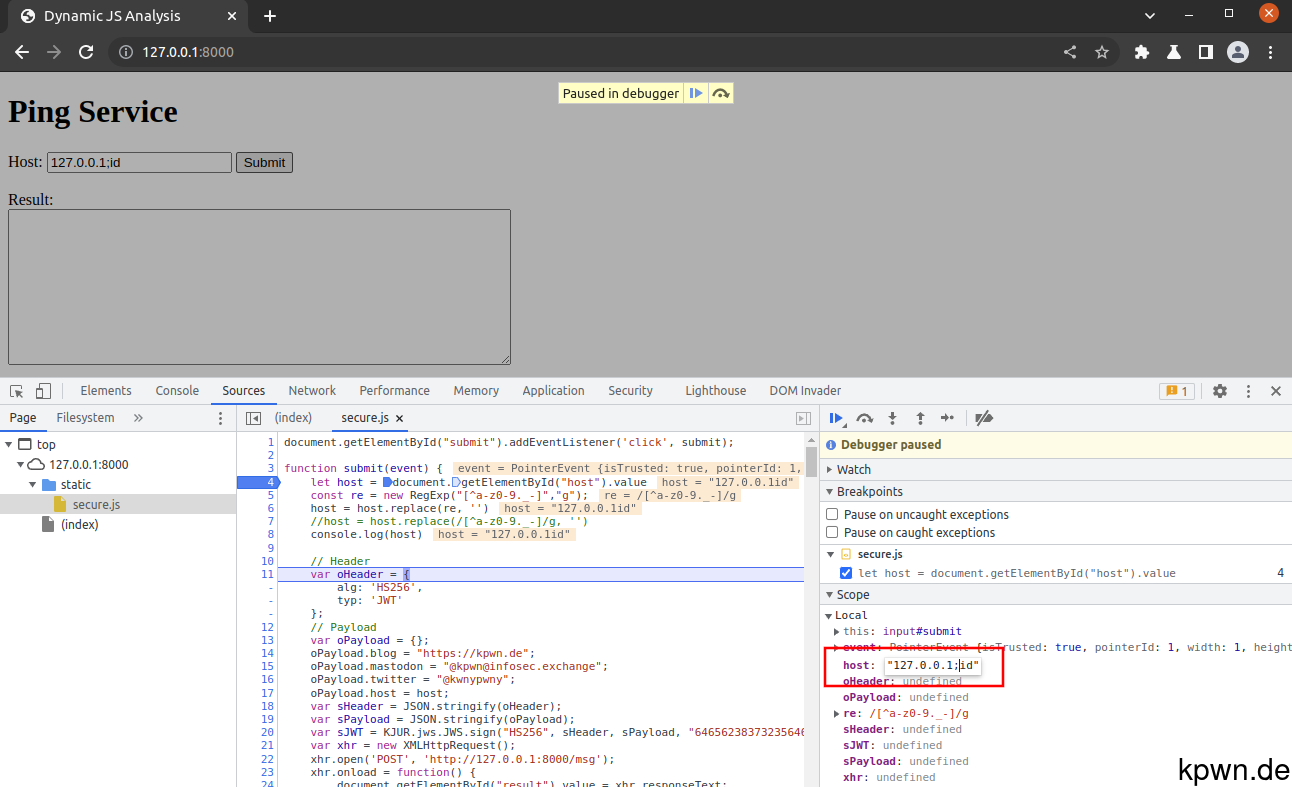Click inside the Host input field
Screen dimensions: 1292x787
138,162
